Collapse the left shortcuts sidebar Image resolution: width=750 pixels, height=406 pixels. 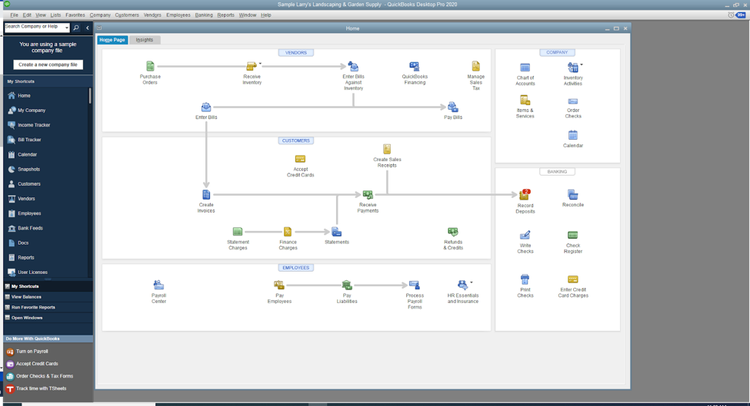tap(88, 28)
